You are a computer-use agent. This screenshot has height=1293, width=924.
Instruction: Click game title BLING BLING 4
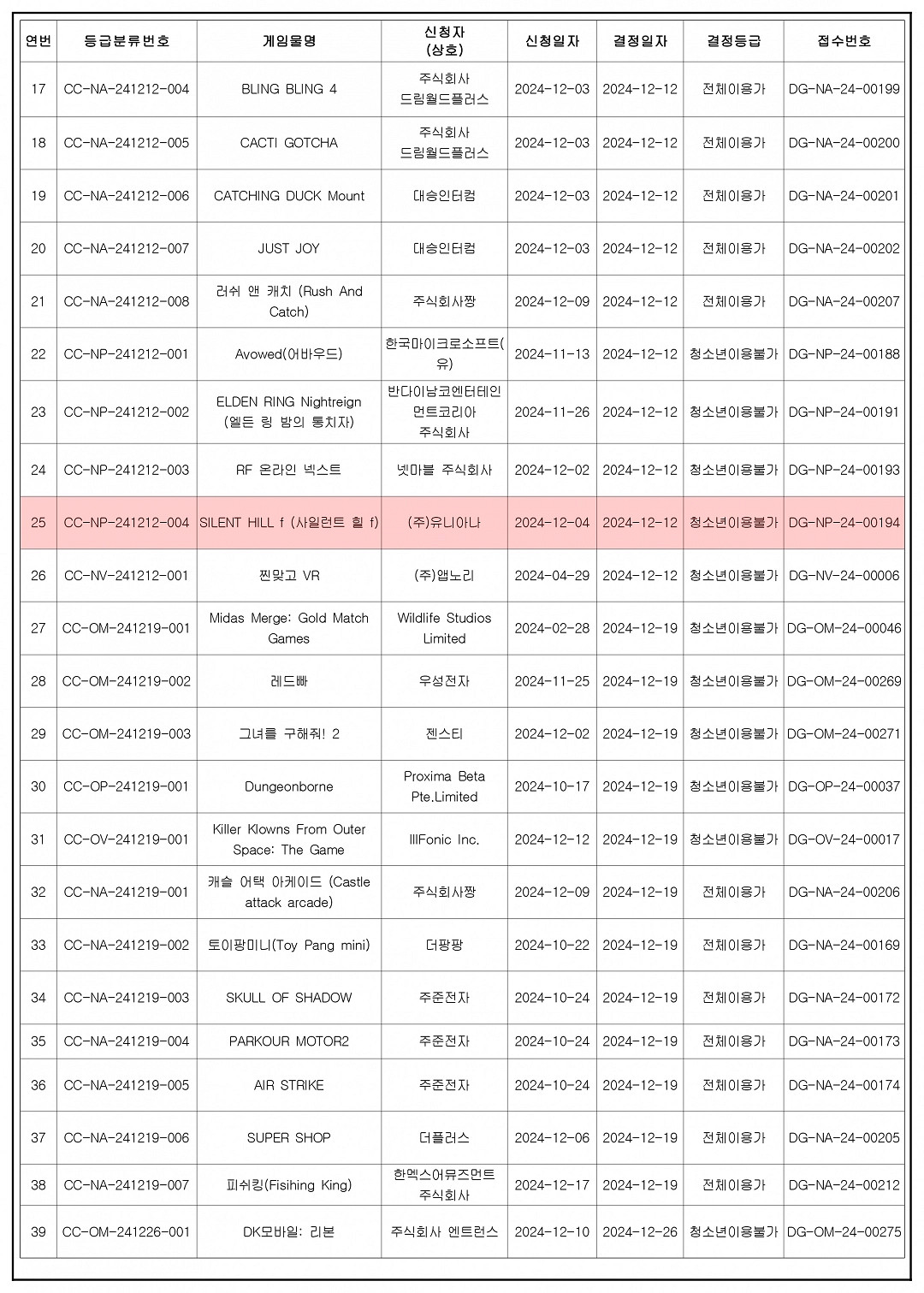coord(289,89)
